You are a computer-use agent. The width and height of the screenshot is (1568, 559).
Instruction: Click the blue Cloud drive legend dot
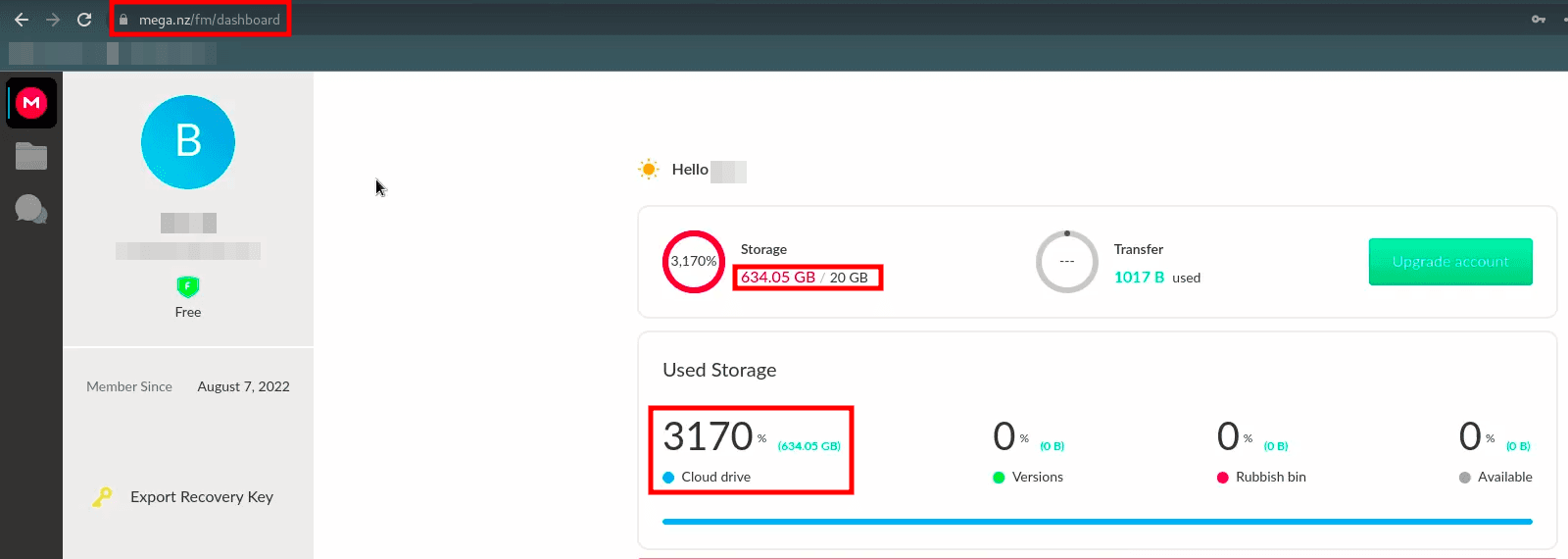[x=668, y=478]
